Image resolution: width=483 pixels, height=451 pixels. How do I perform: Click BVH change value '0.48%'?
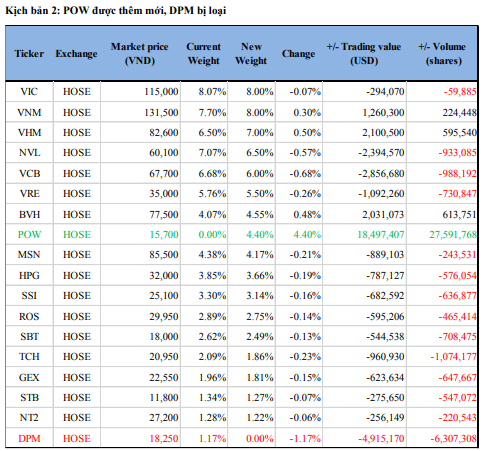tap(307, 215)
